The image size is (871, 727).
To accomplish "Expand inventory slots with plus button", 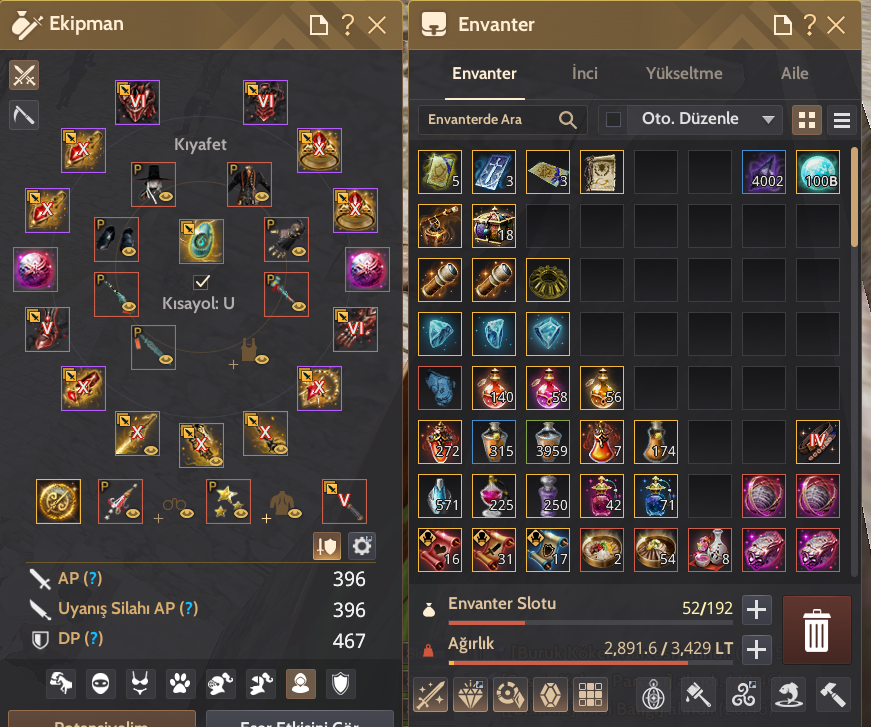I will click(757, 609).
